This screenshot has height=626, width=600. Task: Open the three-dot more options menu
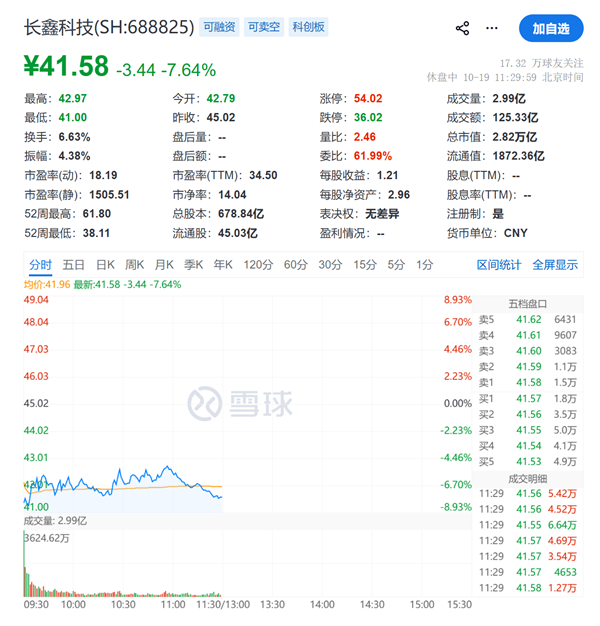point(491,28)
